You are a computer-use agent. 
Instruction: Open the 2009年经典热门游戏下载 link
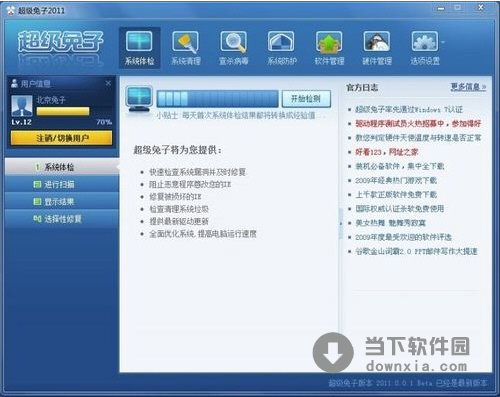point(396,180)
